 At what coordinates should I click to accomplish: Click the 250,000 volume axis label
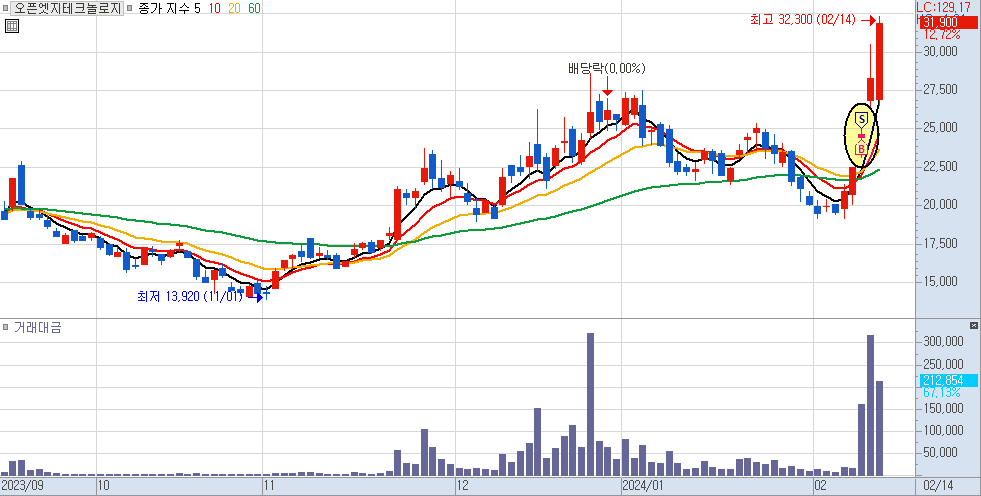pos(943,365)
